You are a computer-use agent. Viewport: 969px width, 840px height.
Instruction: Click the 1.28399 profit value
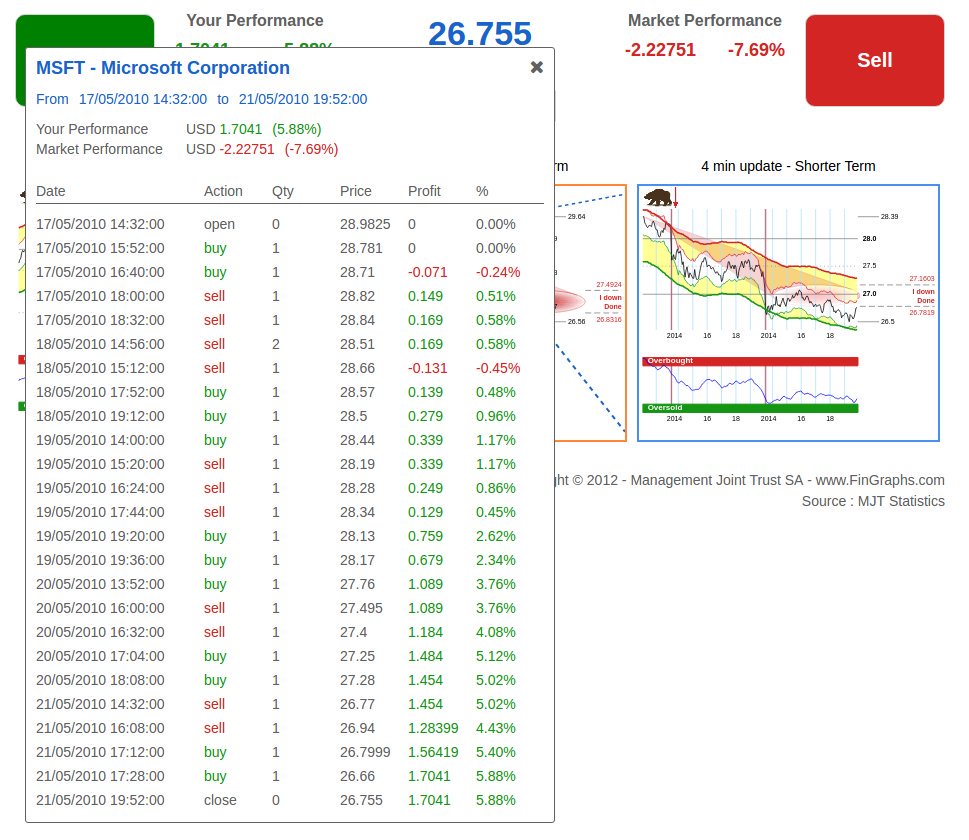(433, 728)
